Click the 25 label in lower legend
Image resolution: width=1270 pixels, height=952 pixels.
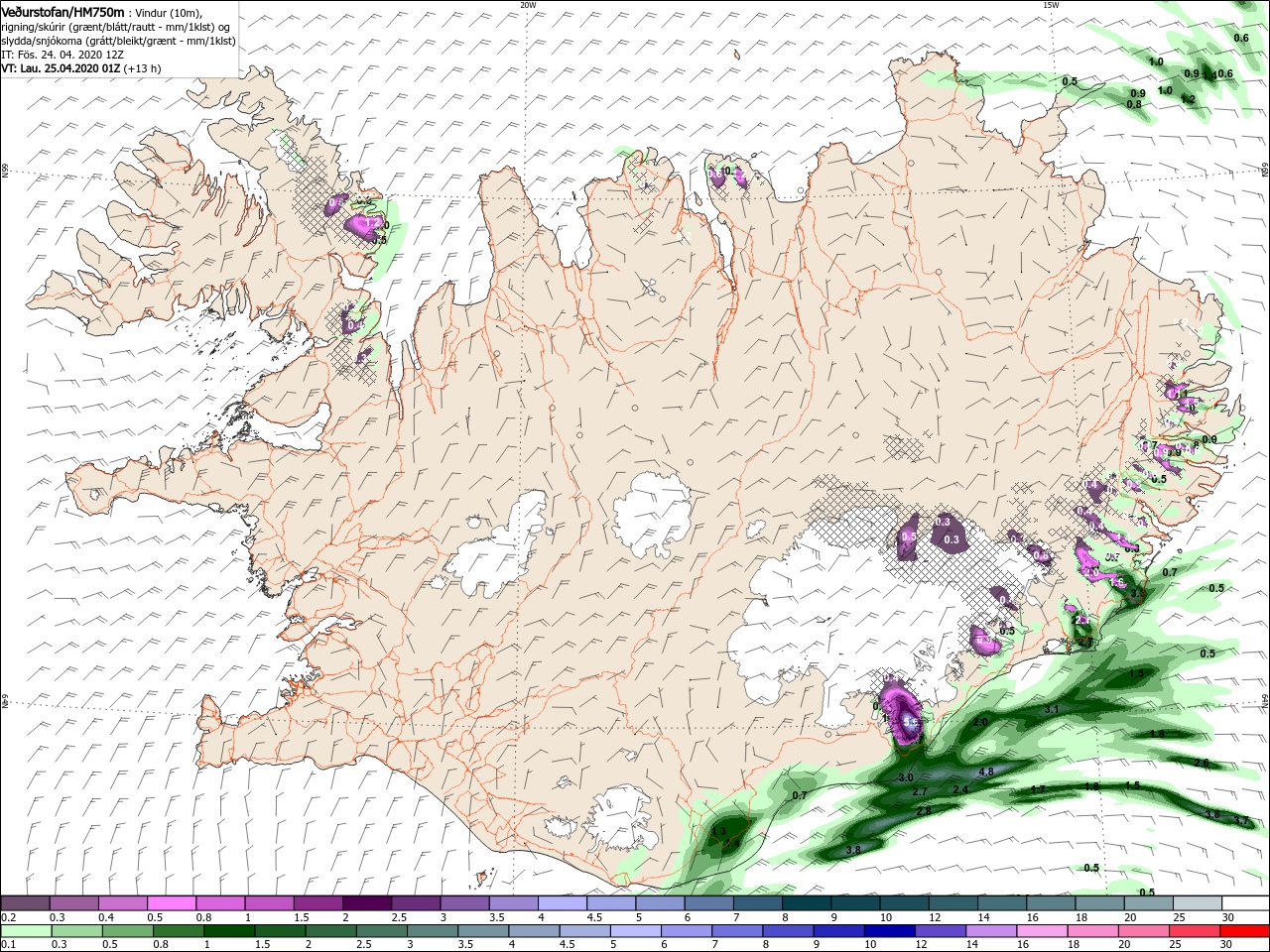click(x=1176, y=945)
